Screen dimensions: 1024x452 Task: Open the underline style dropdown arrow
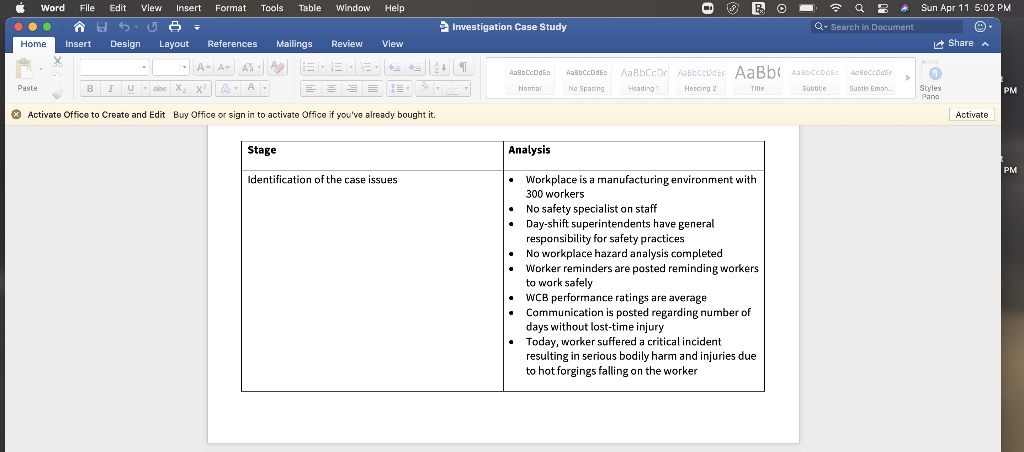tap(144, 89)
